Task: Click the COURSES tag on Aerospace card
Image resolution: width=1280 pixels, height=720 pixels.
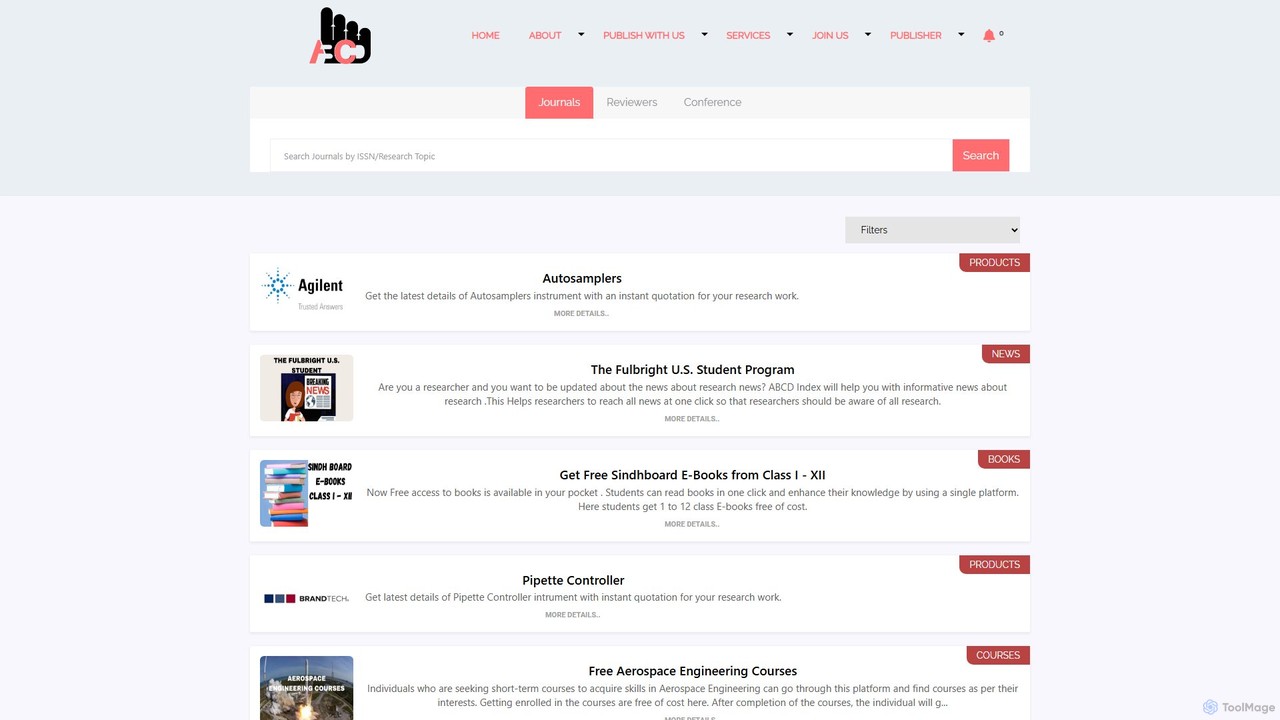Action: point(998,655)
